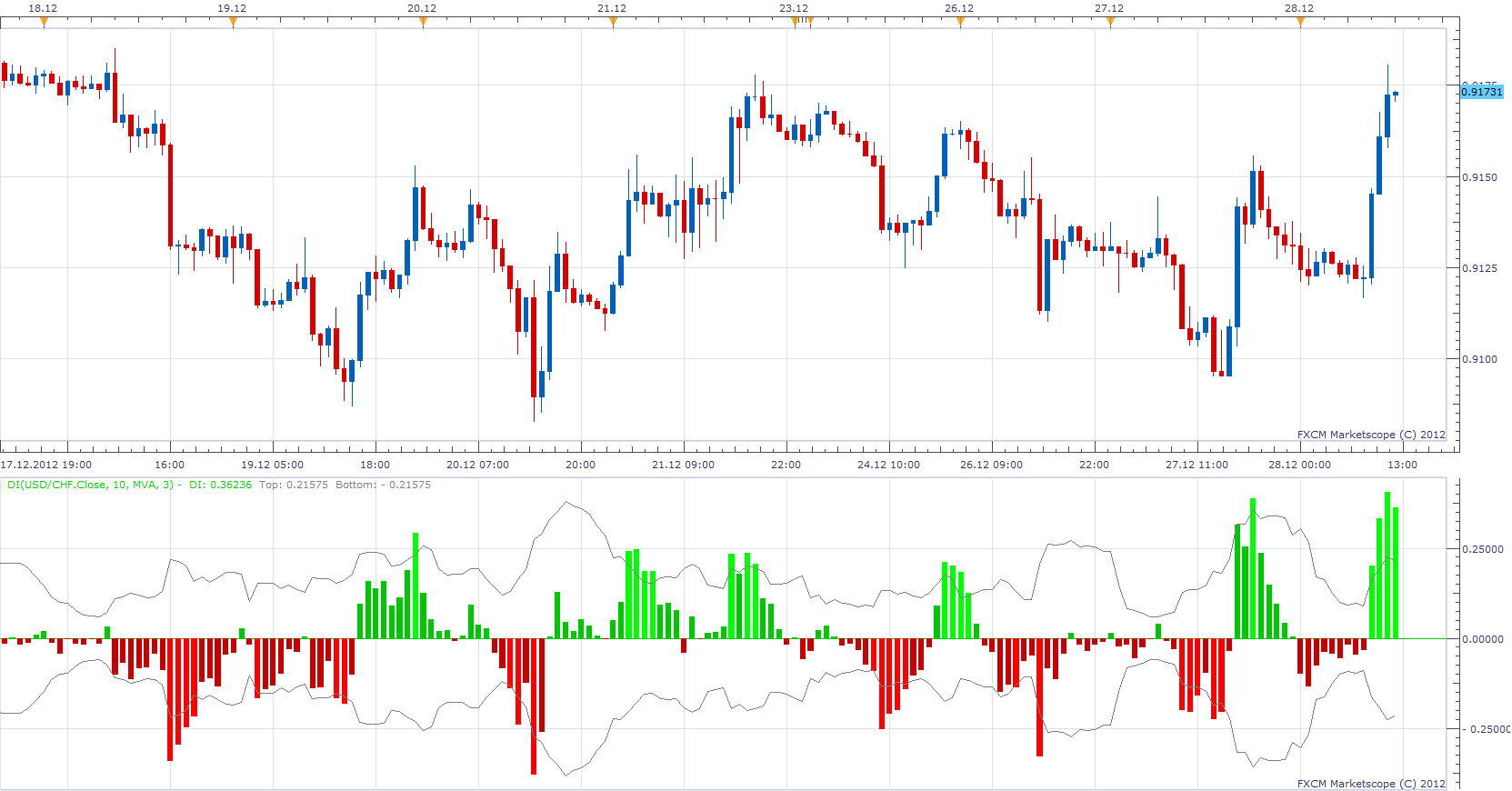Click the 19.12 05:00 time label
The image size is (1512, 791).
[x=272, y=465]
